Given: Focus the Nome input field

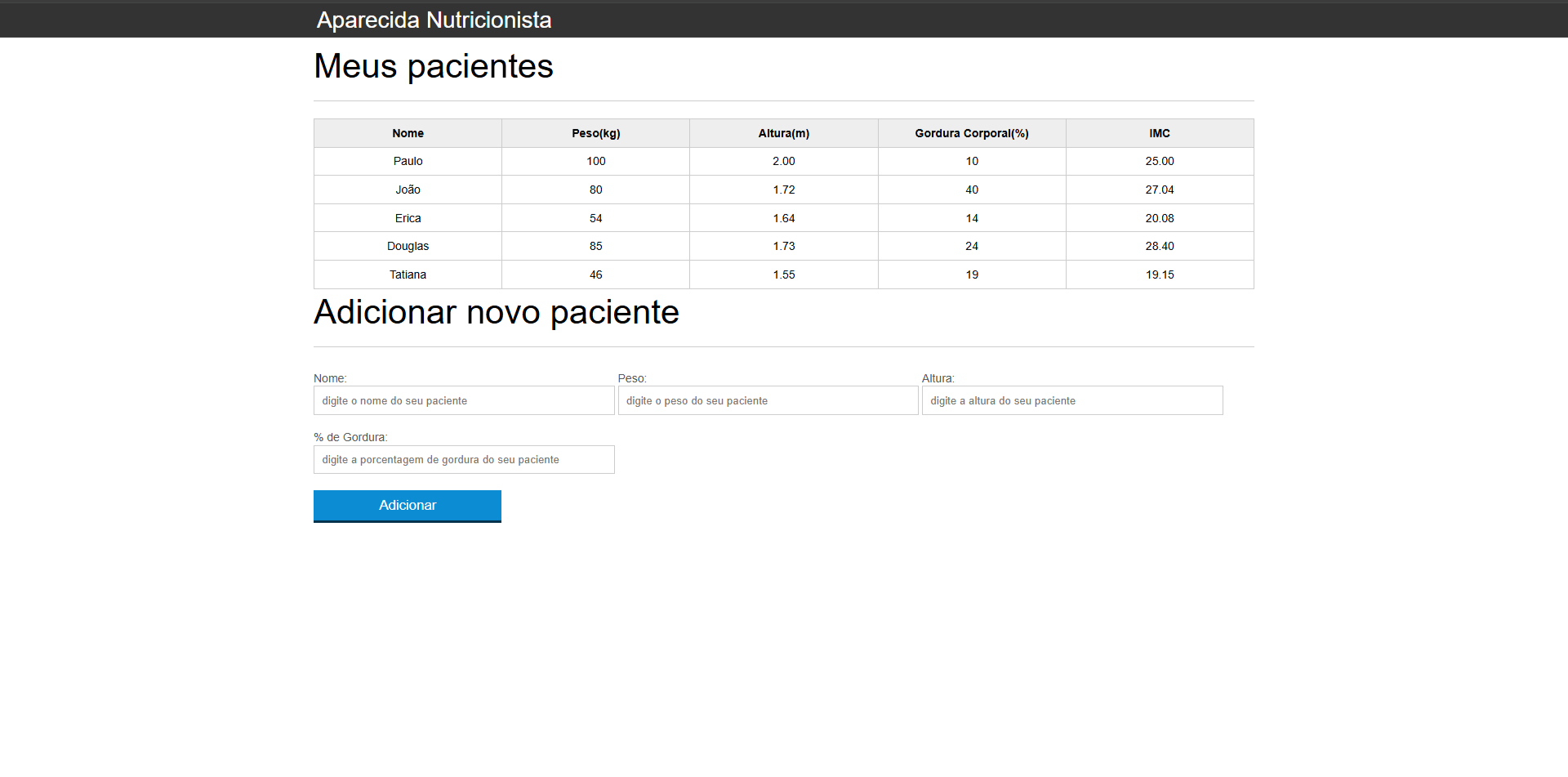Looking at the screenshot, I should point(463,400).
